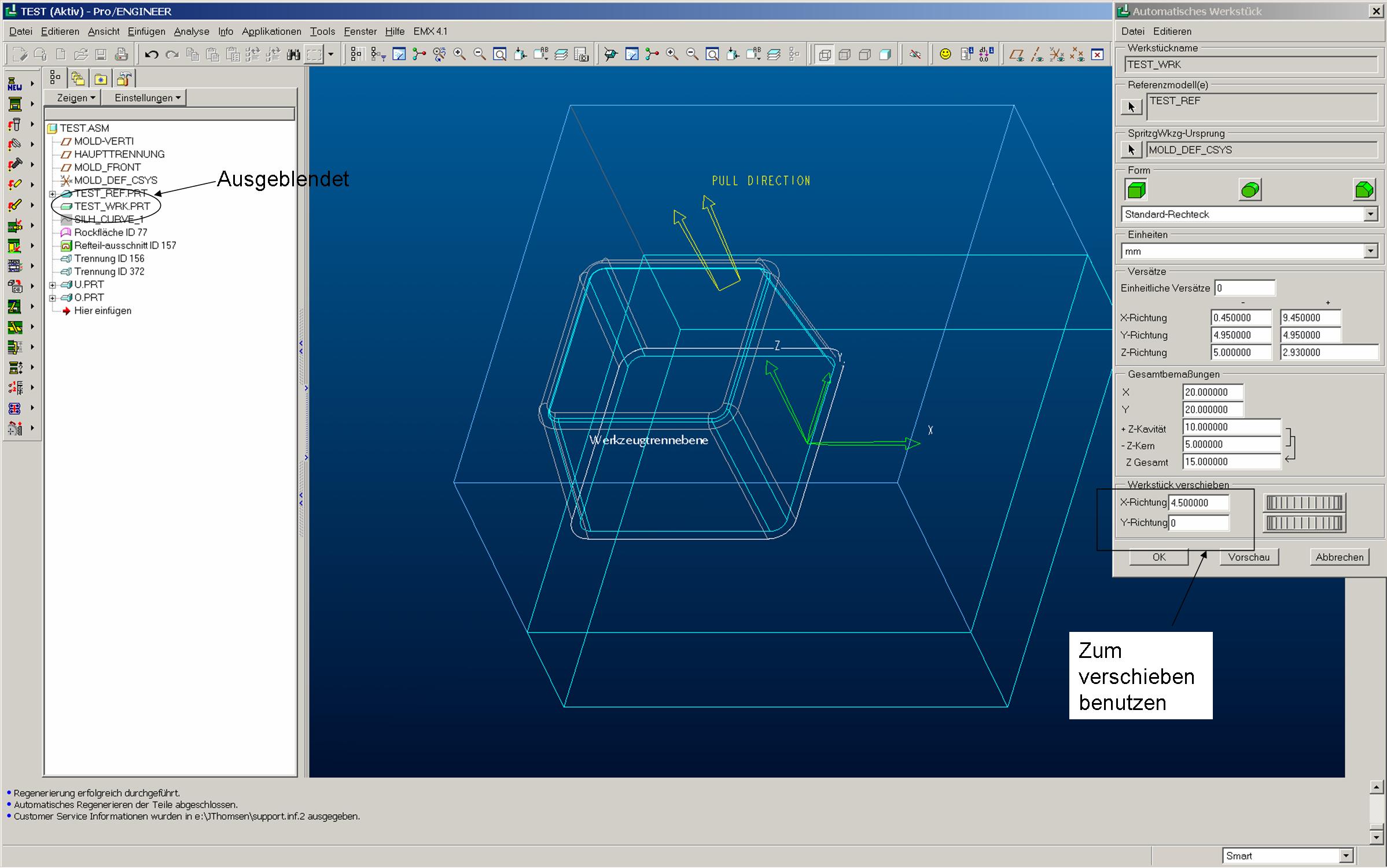Click the Abbrechen button
1387x868 pixels.
(1340, 557)
